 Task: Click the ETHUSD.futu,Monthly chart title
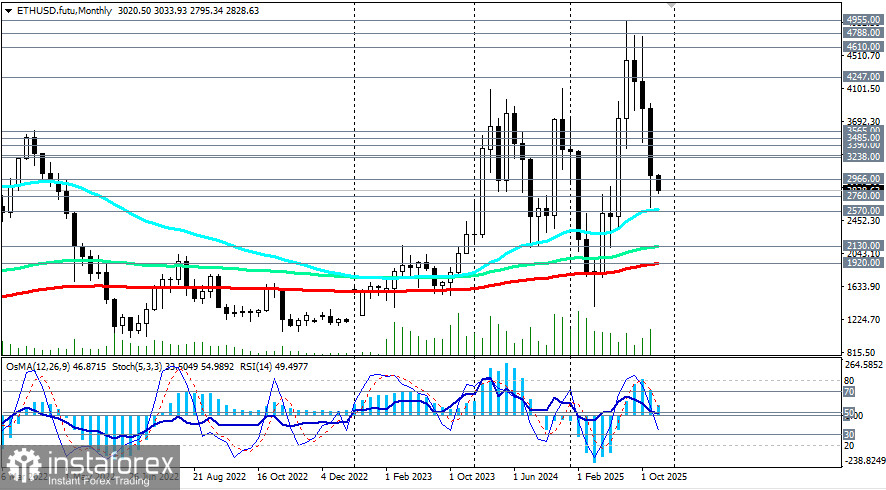[64, 10]
